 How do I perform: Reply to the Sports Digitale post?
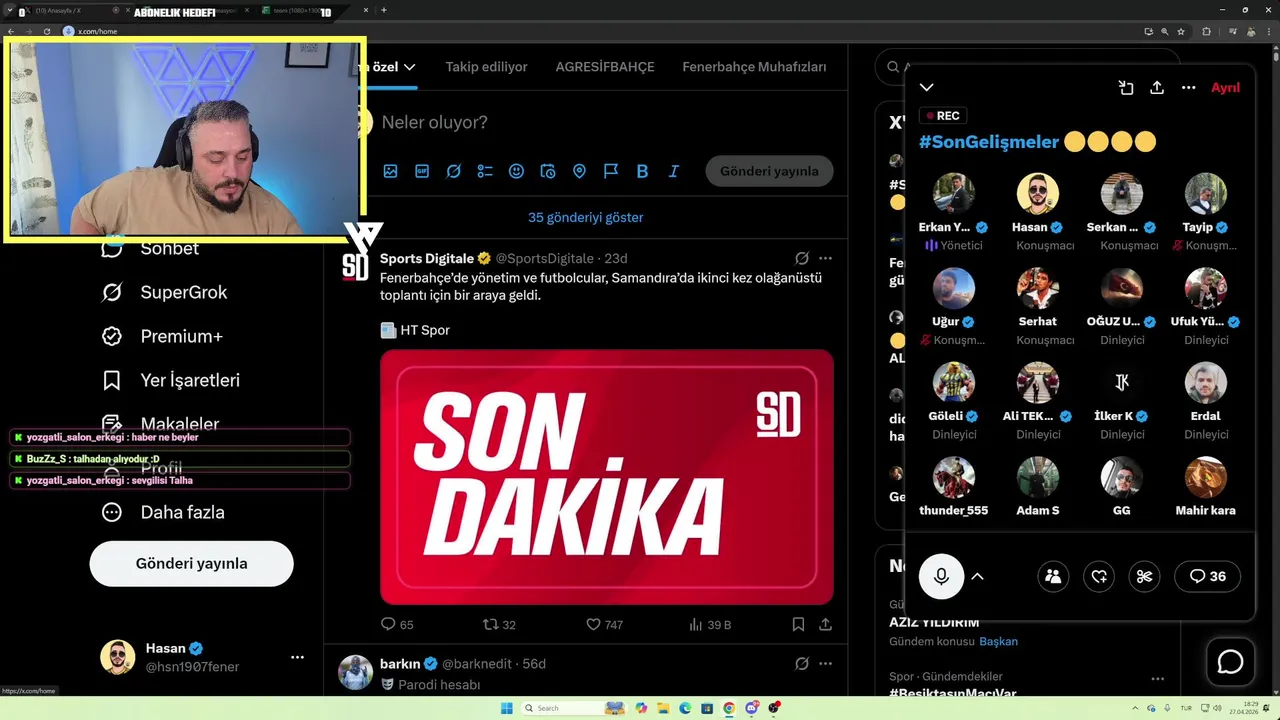(397, 624)
